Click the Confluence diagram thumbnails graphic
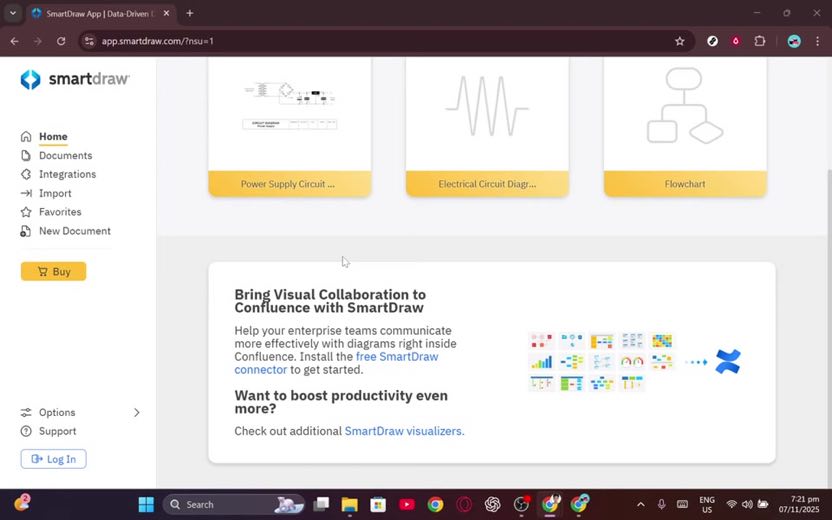The image size is (832, 520). [602, 361]
